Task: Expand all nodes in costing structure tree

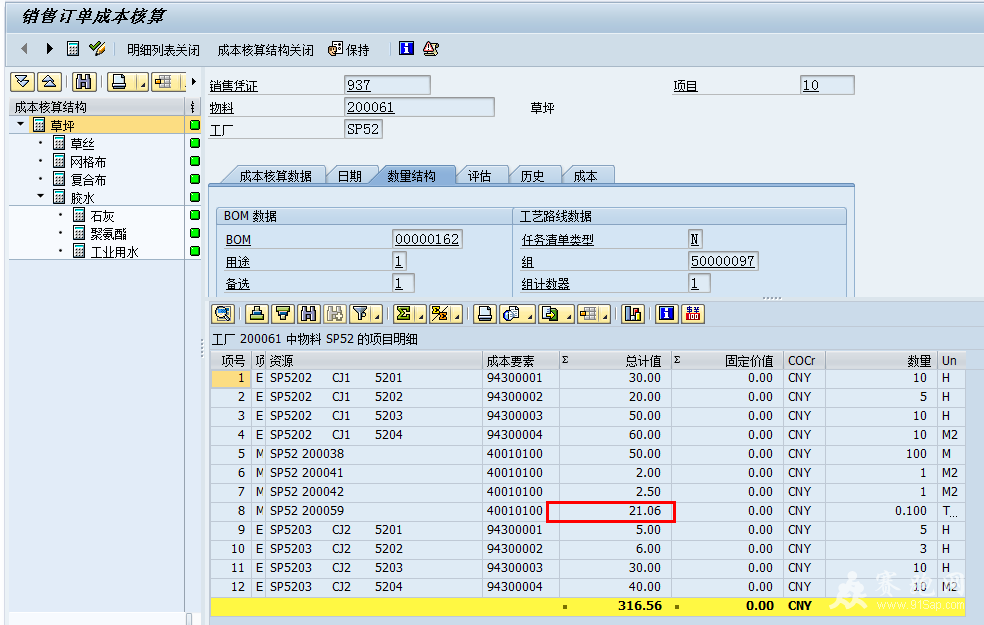Action: tap(23, 82)
